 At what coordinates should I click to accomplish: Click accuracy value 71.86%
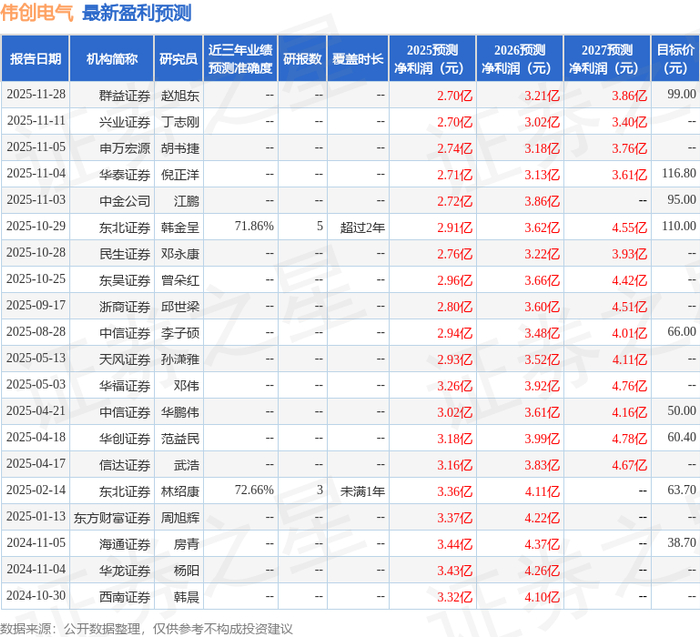pos(254,226)
